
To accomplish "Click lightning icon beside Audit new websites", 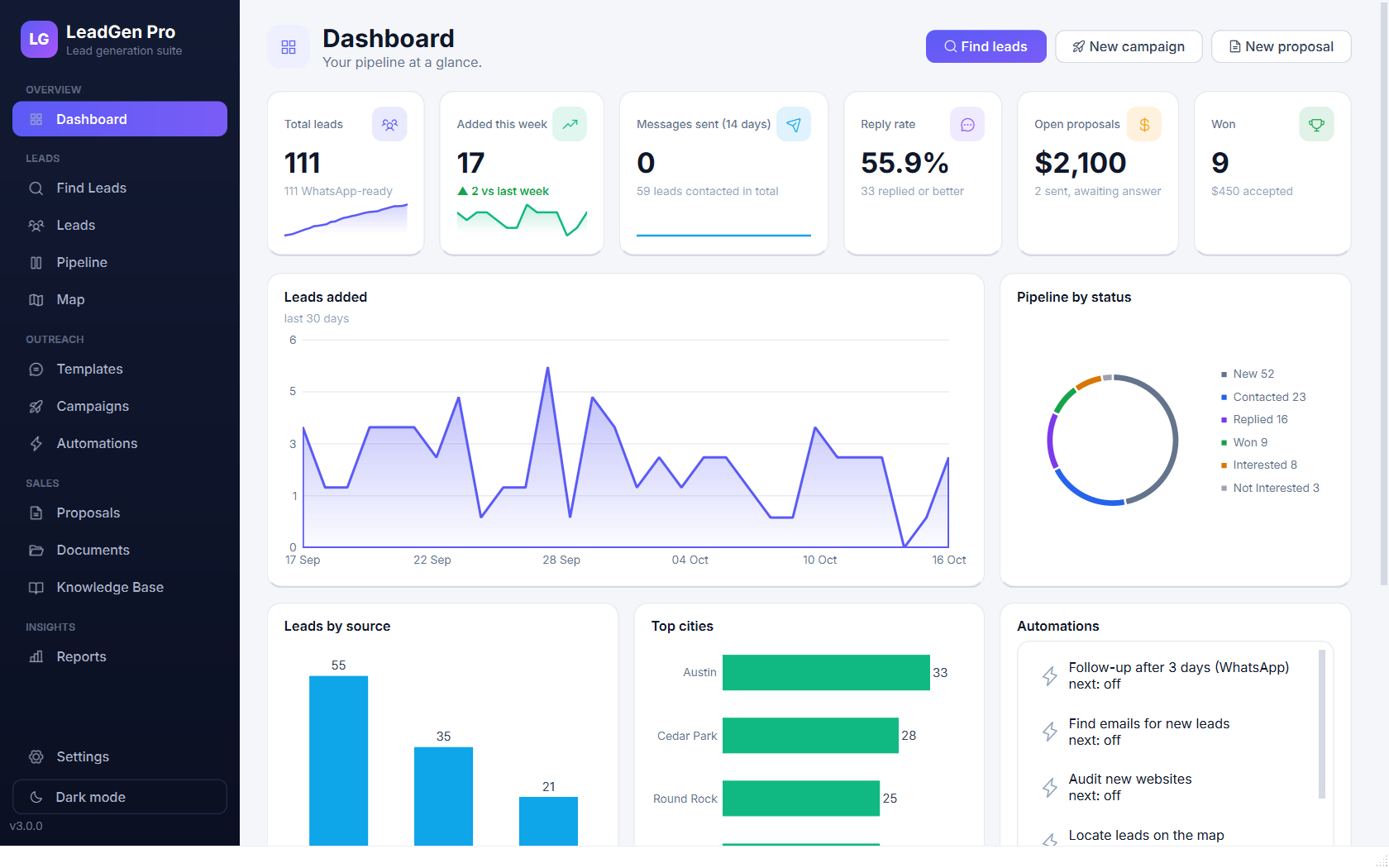I will click(x=1050, y=788).
